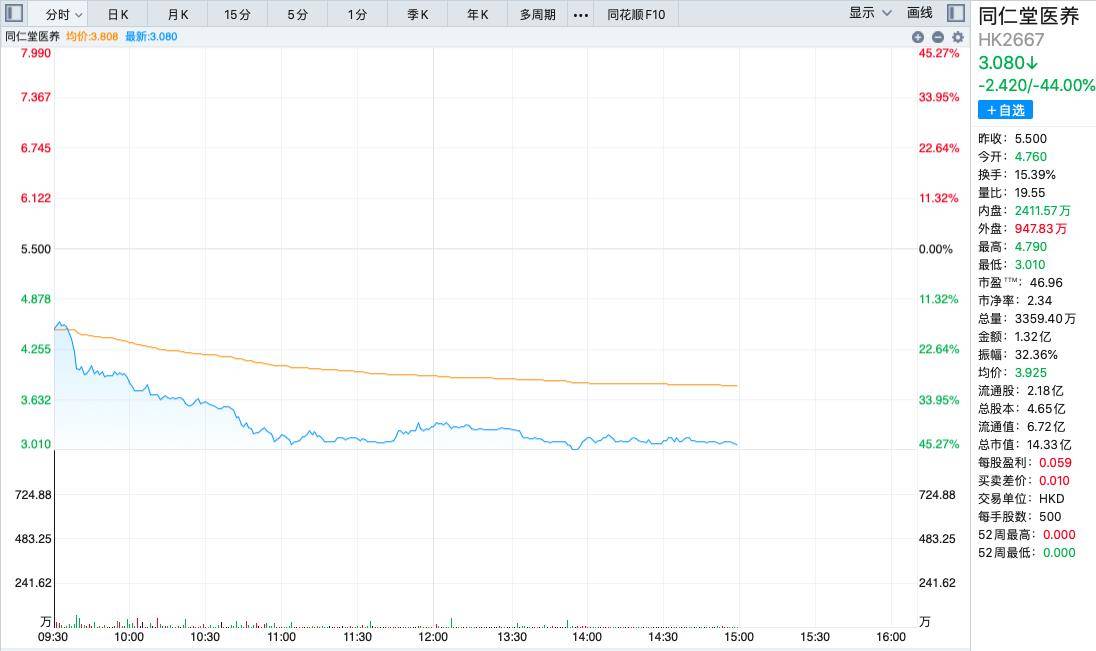Click change value -2.420/-44.00%

point(1037,85)
